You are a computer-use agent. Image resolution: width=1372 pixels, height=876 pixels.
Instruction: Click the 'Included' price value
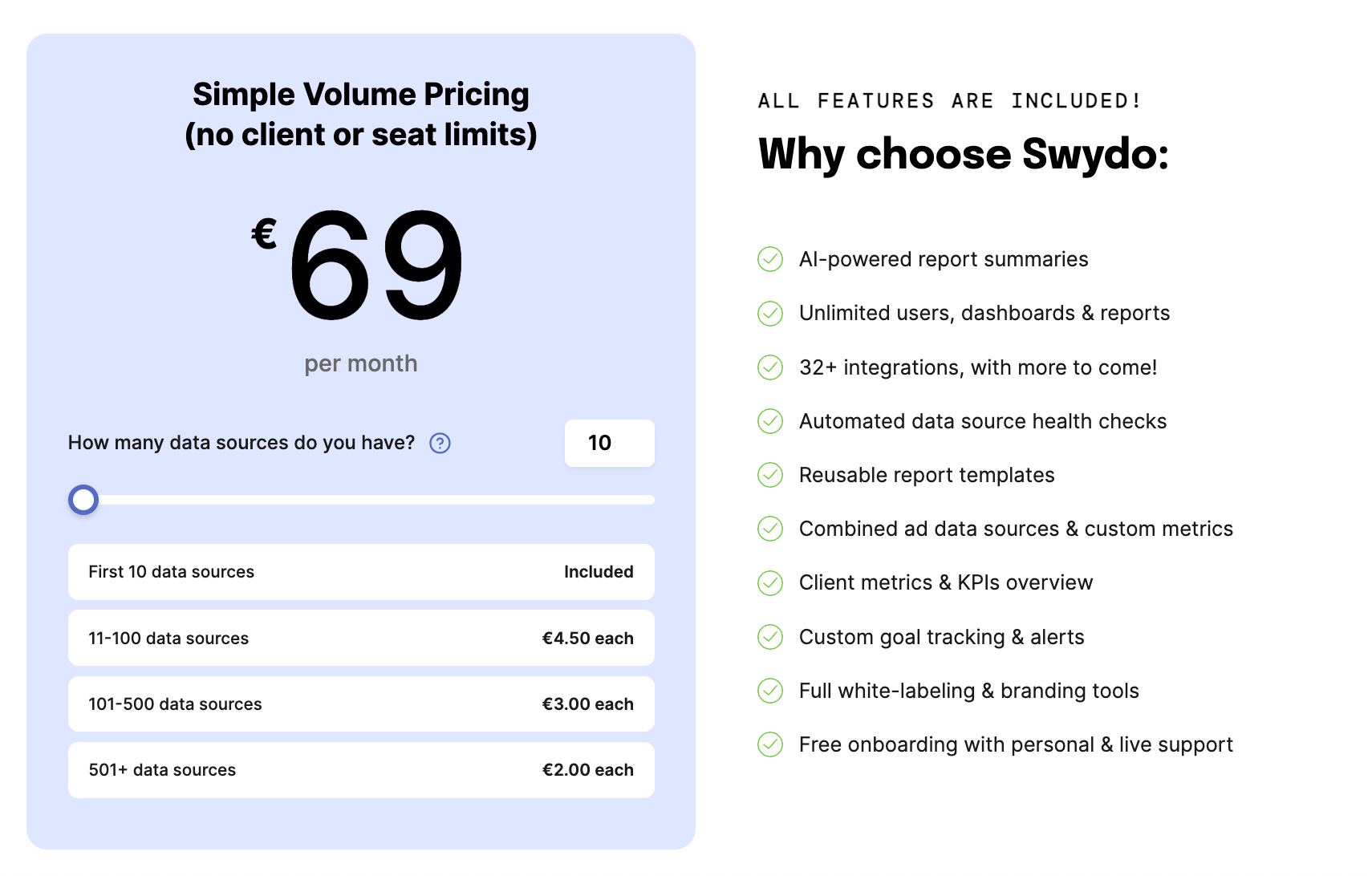tap(599, 572)
